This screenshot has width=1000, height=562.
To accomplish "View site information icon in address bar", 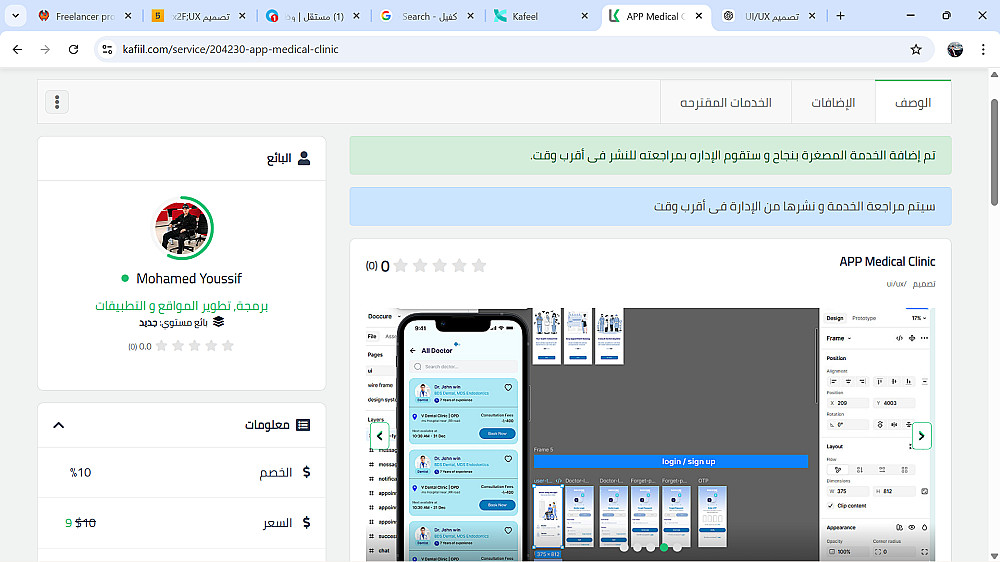I will point(107,49).
